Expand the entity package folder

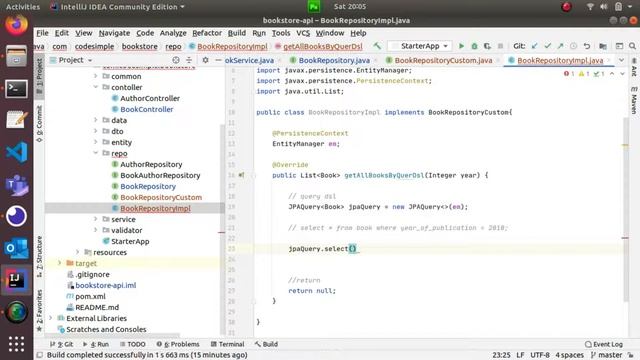[x=96, y=142]
